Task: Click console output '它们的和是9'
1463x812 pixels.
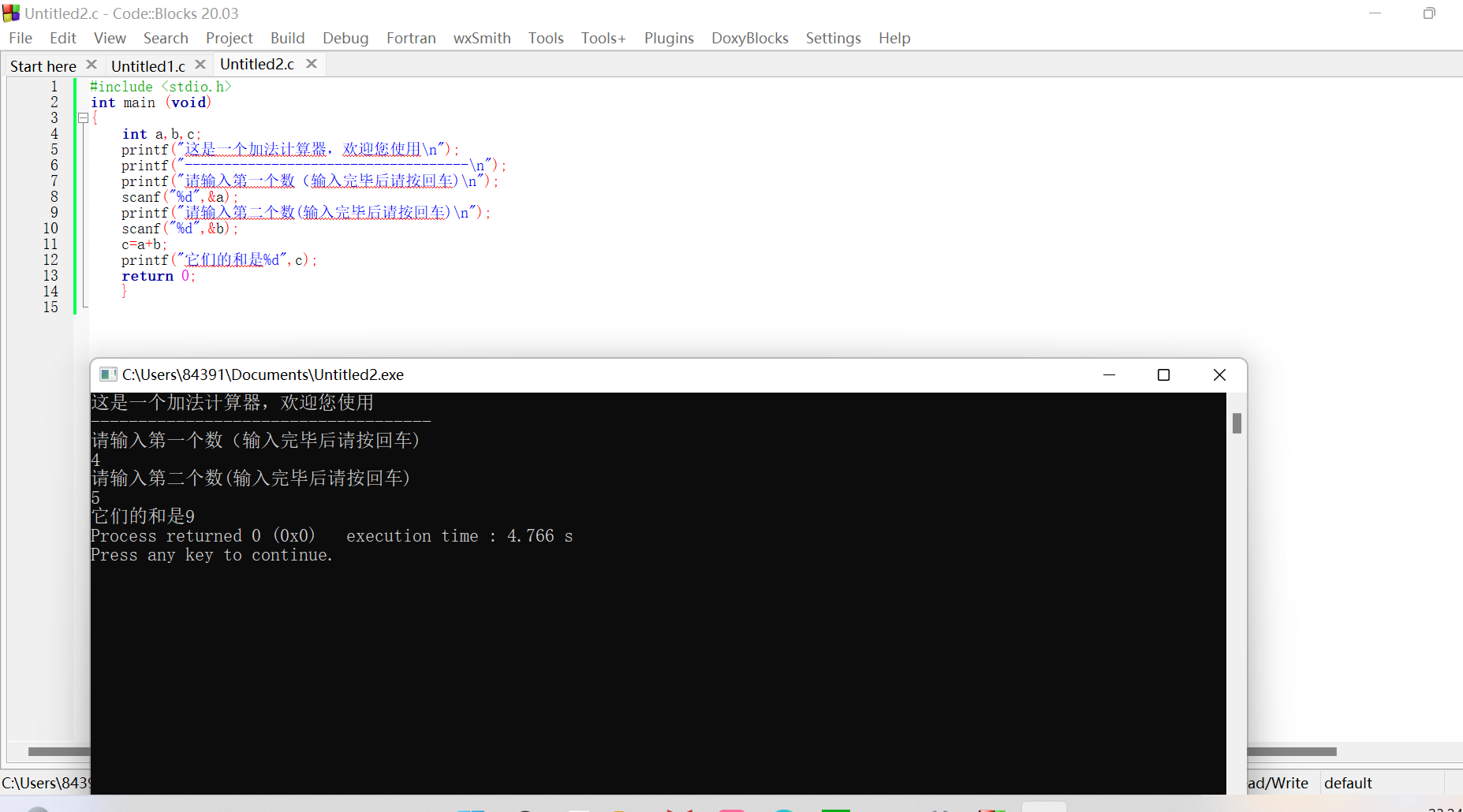Action: (x=143, y=516)
